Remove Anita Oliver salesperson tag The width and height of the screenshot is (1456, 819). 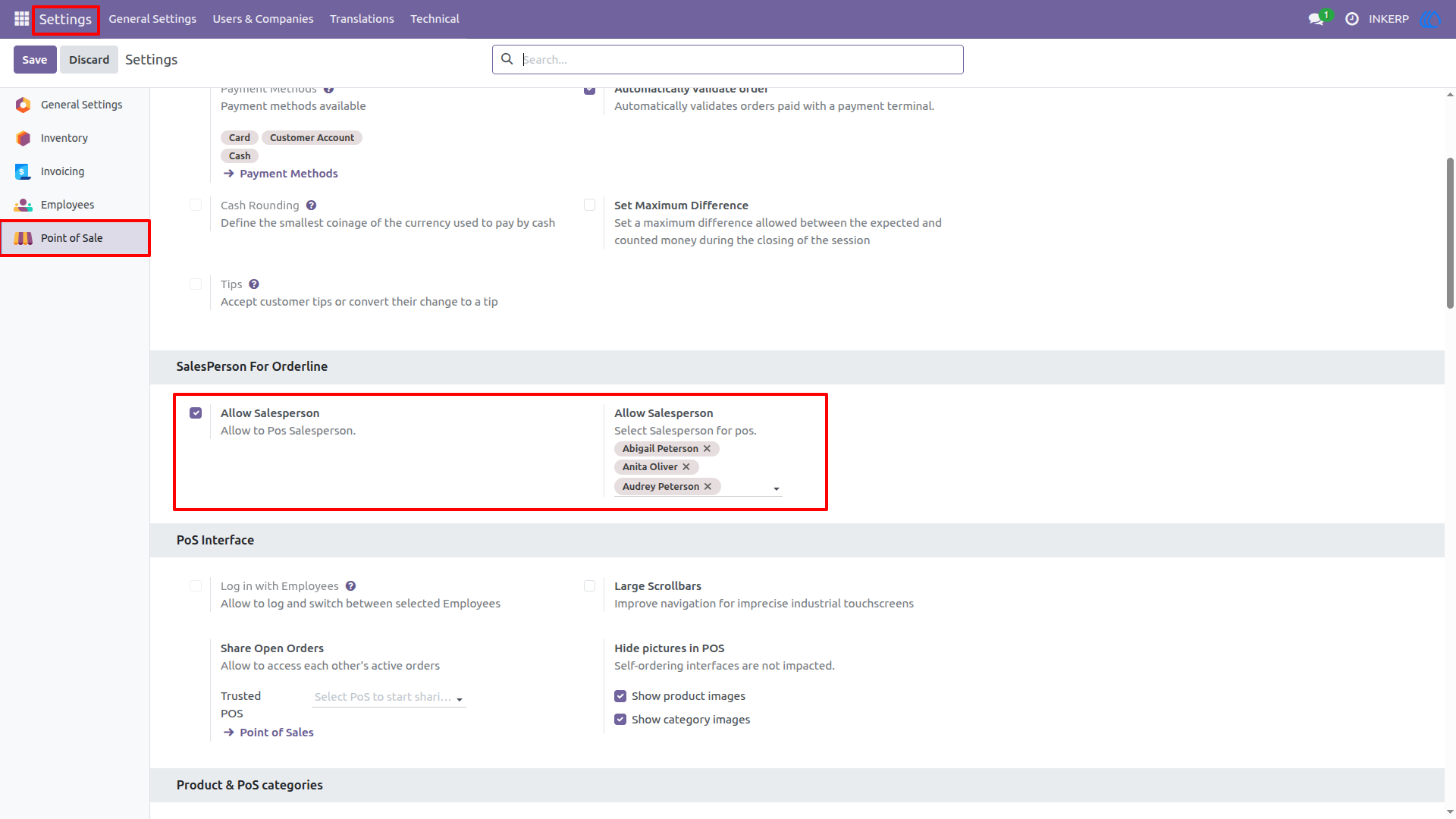(x=686, y=467)
